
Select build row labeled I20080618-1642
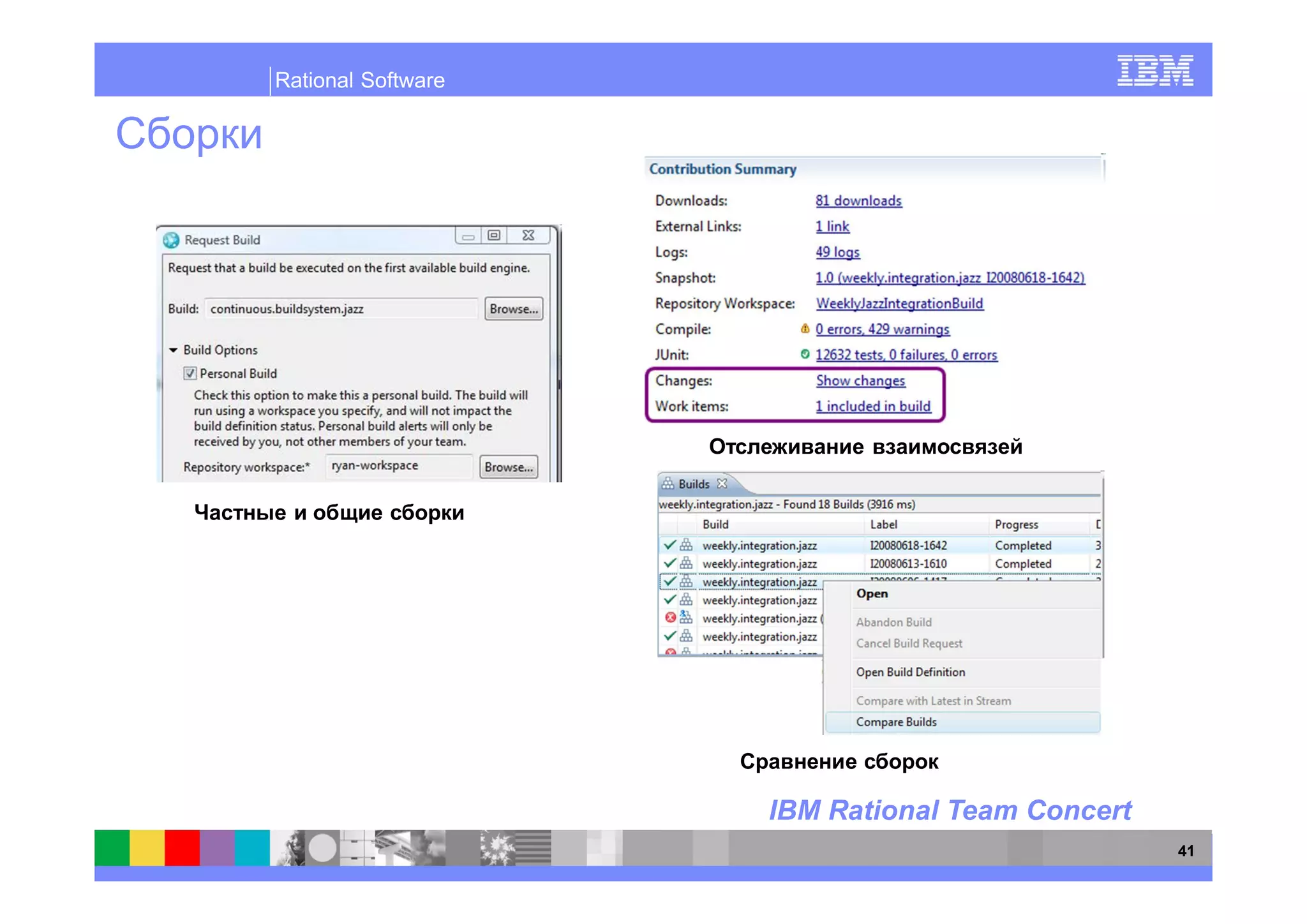[879, 545]
